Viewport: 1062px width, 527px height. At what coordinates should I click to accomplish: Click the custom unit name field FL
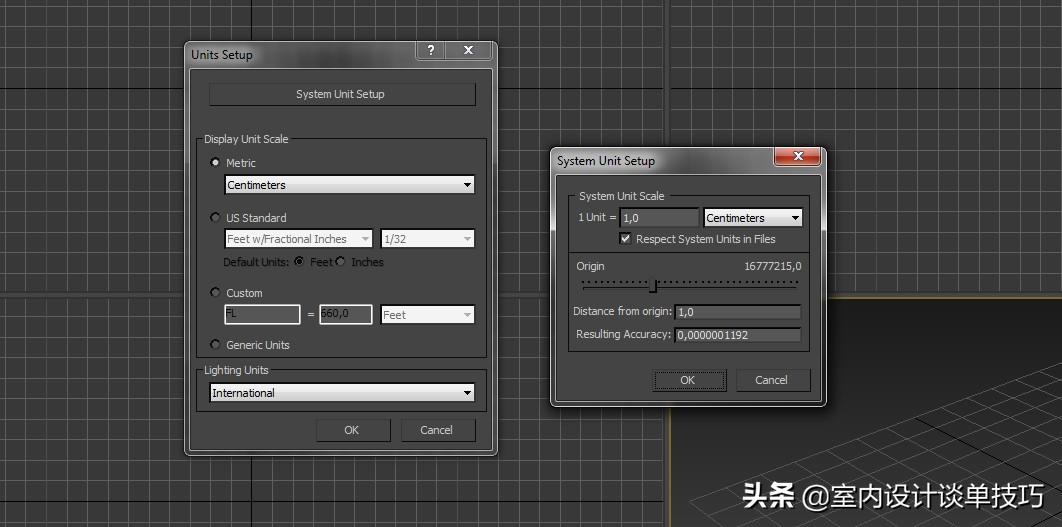[262, 314]
